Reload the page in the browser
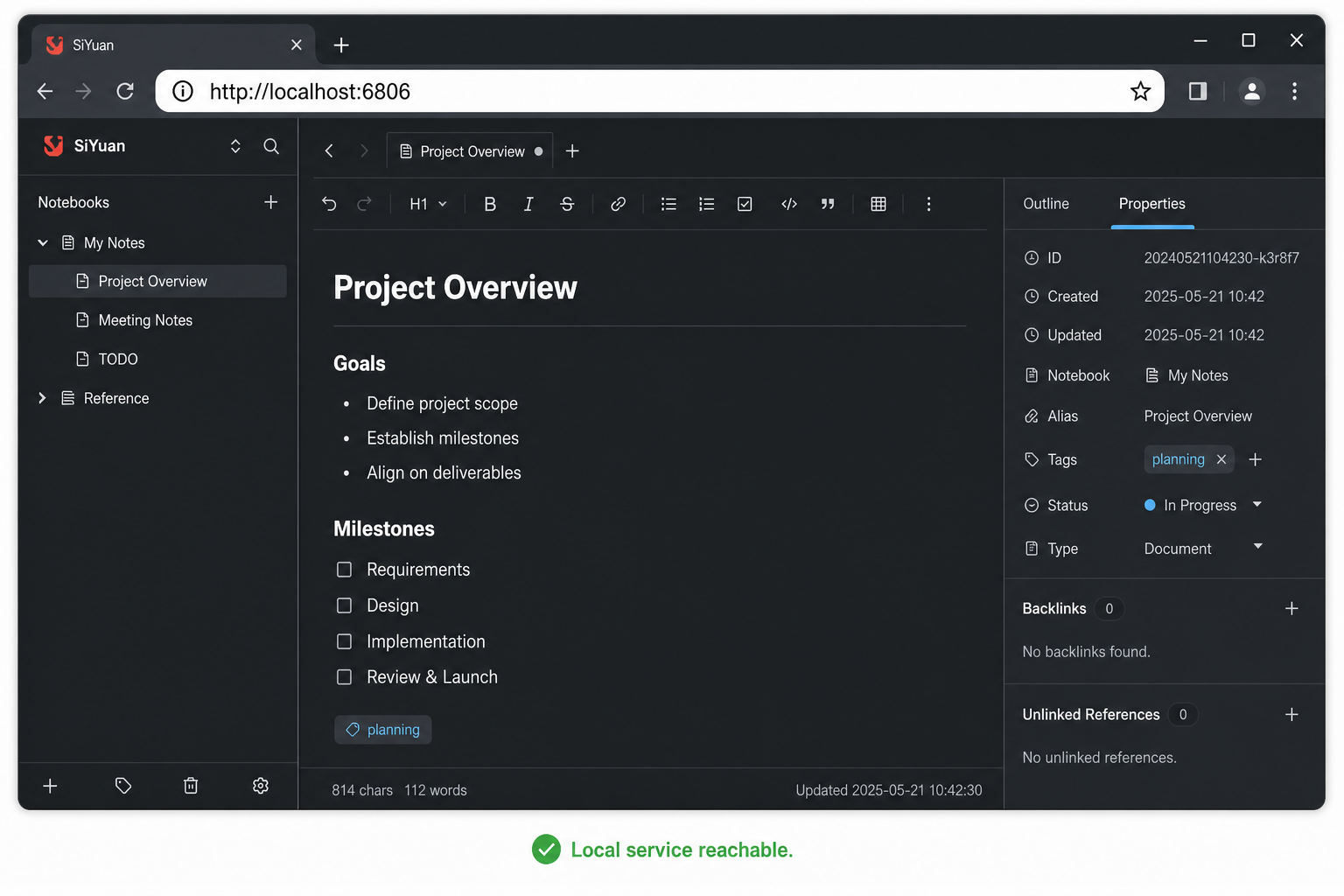The height and width of the screenshot is (896, 1344). click(x=125, y=91)
